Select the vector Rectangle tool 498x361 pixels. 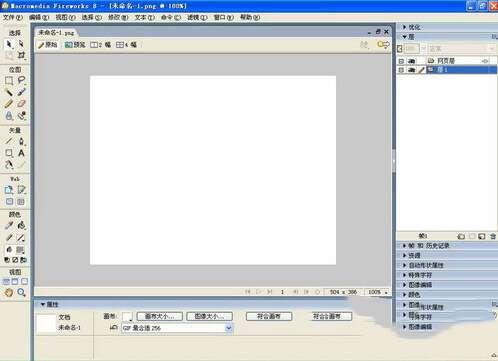click(9, 153)
